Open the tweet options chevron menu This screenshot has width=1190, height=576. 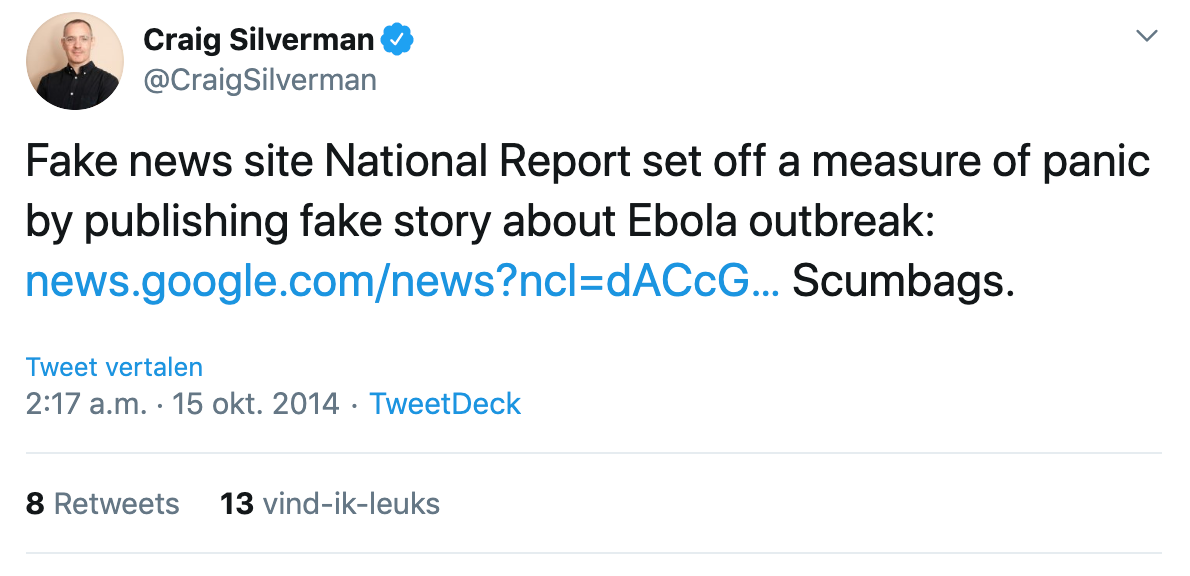click(x=1147, y=37)
